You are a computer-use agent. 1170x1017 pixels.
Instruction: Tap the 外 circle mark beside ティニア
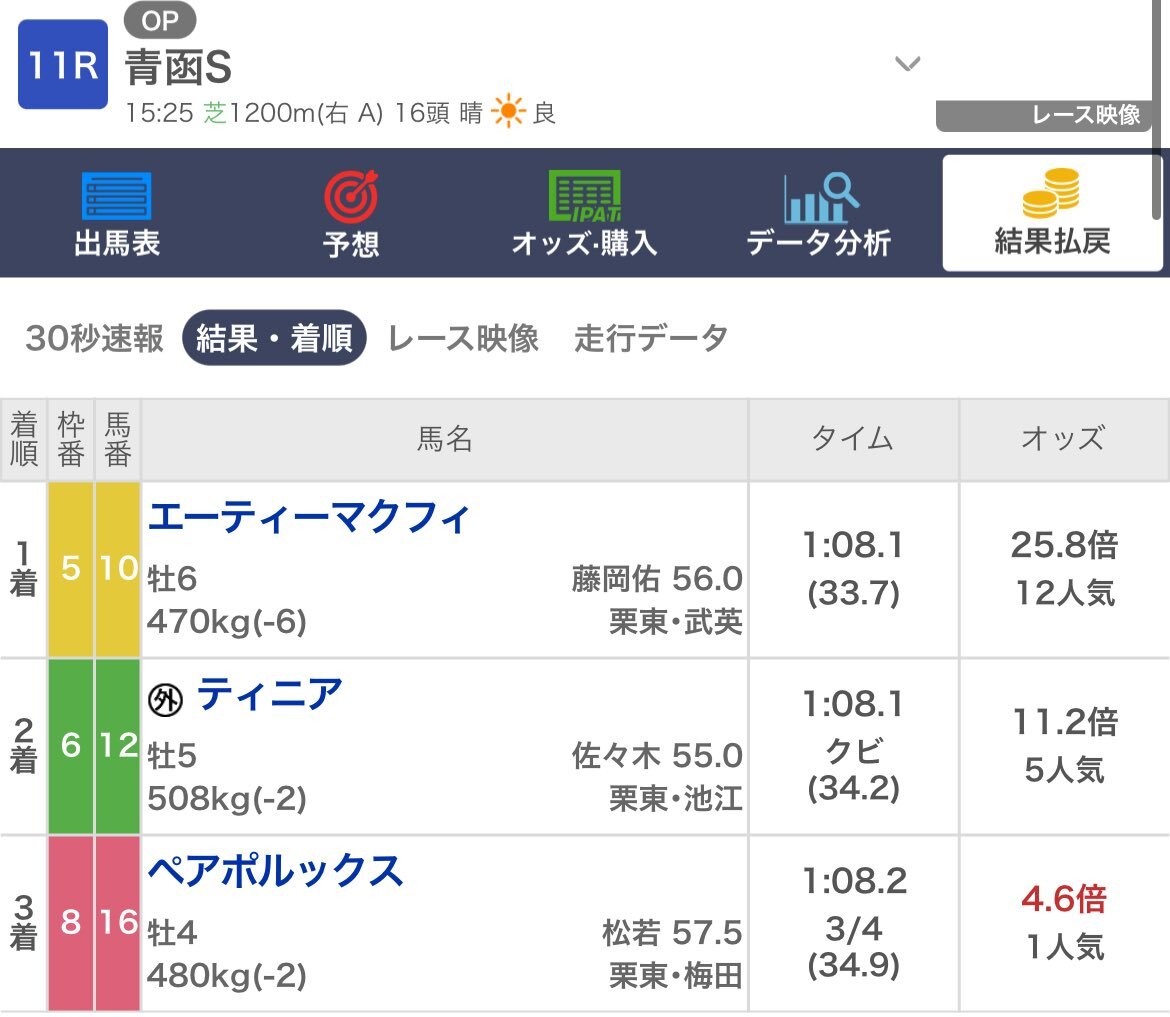(x=166, y=700)
